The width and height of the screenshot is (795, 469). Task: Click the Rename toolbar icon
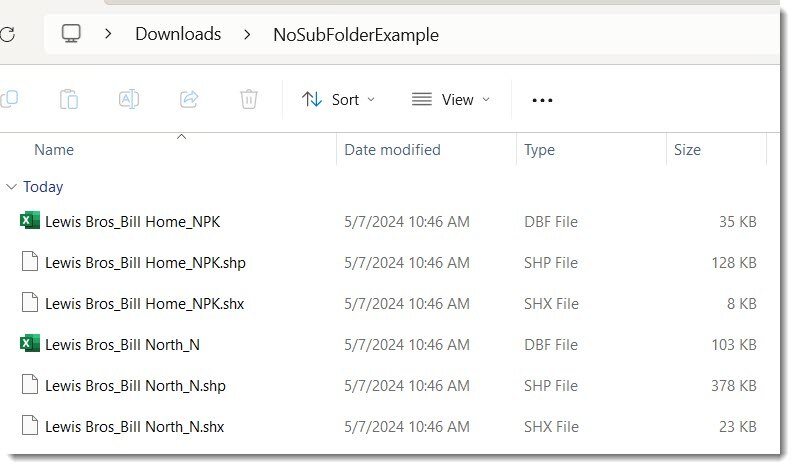pyautogui.click(x=129, y=99)
